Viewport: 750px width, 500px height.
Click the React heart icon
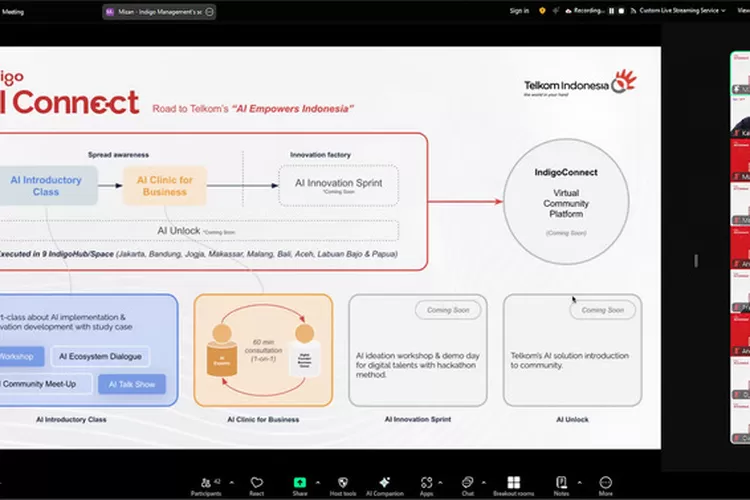pyautogui.click(x=257, y=484)
